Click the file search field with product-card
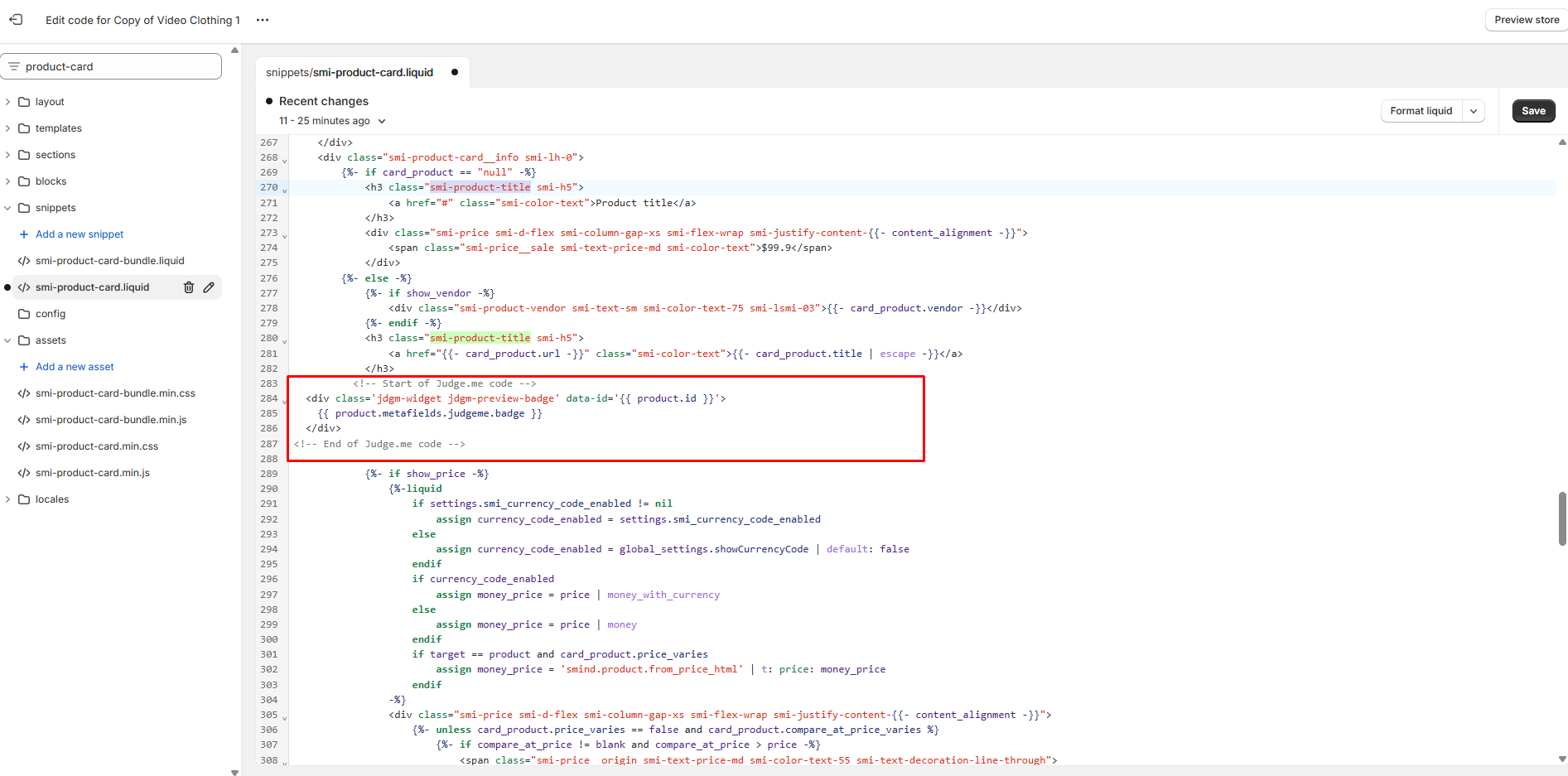The height and width of the screenshot is (776, 1568). [111, 66]
